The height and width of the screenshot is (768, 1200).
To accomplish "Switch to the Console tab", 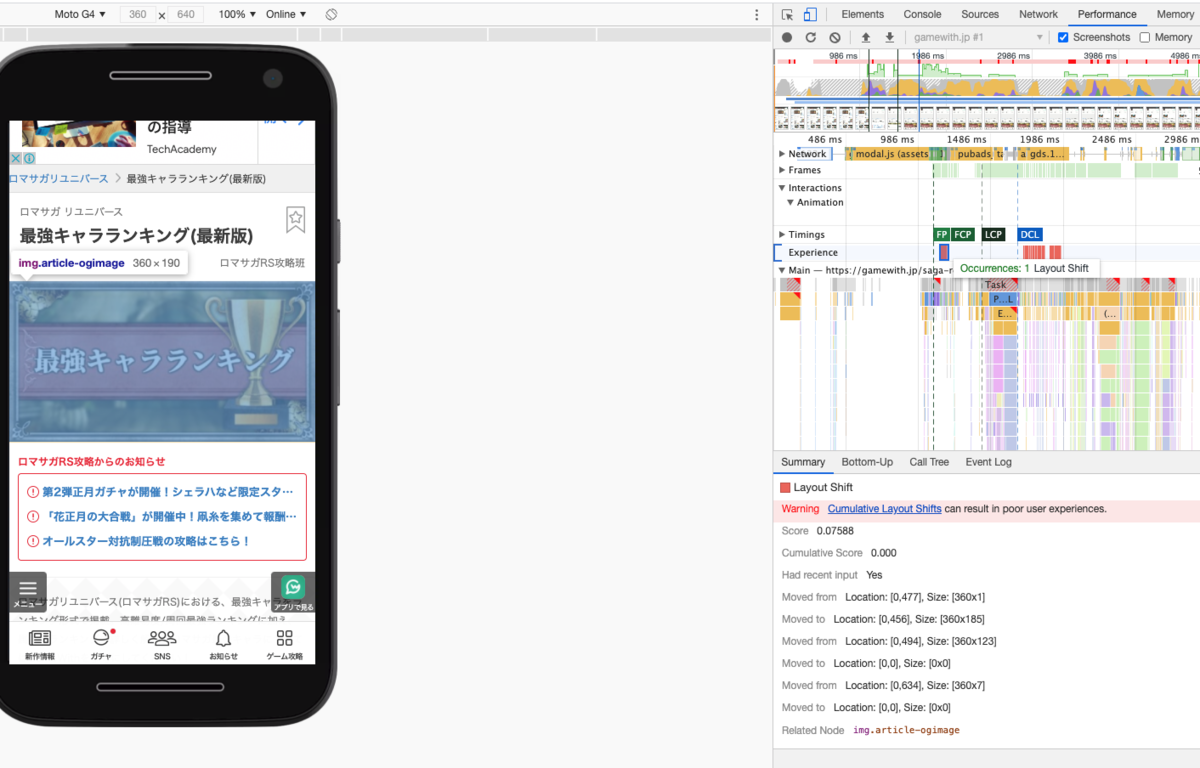I will point(922,14).
